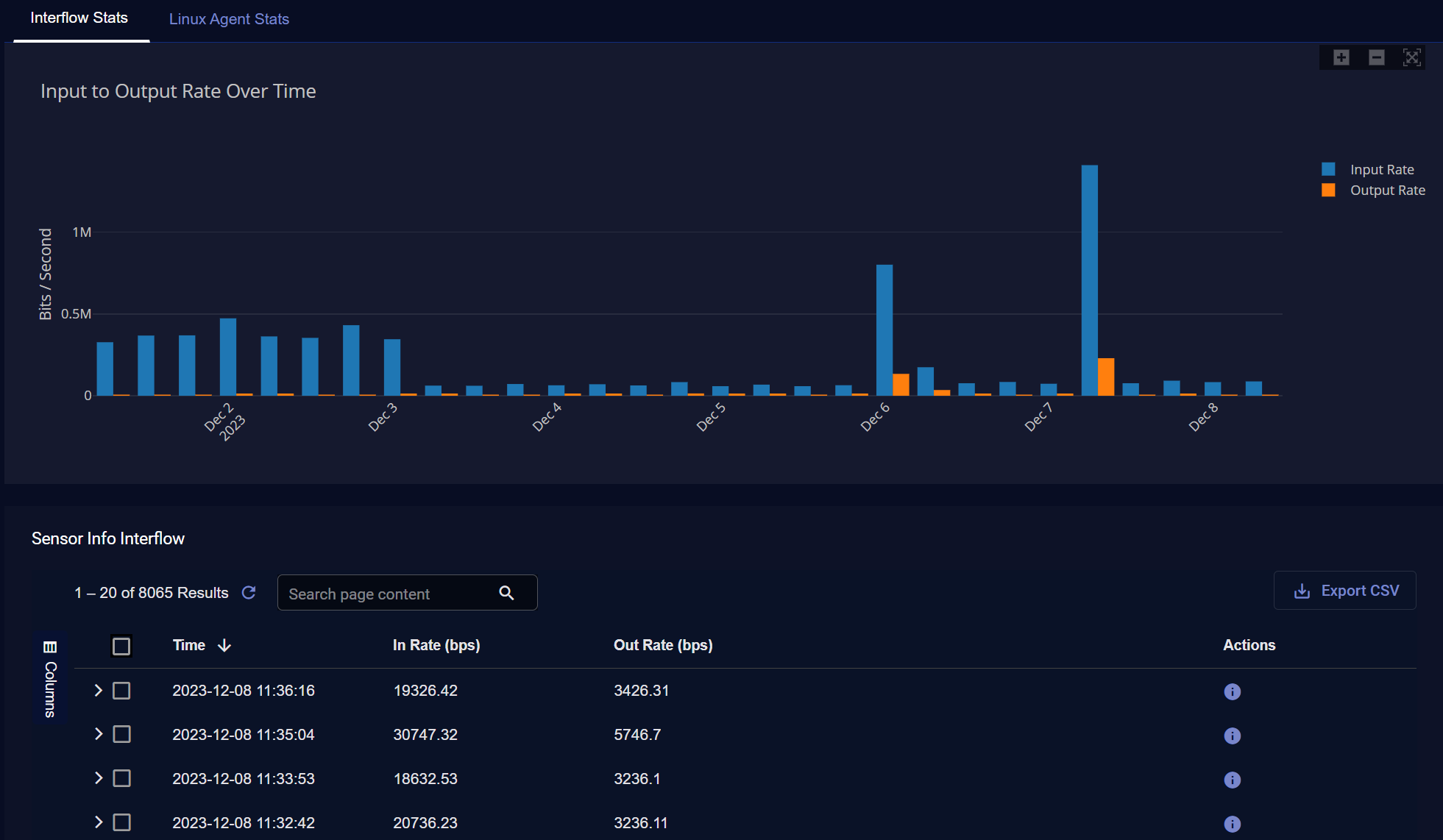Click the Export CSV button
Screen dimensions: 1443x840
point(1344,591)
